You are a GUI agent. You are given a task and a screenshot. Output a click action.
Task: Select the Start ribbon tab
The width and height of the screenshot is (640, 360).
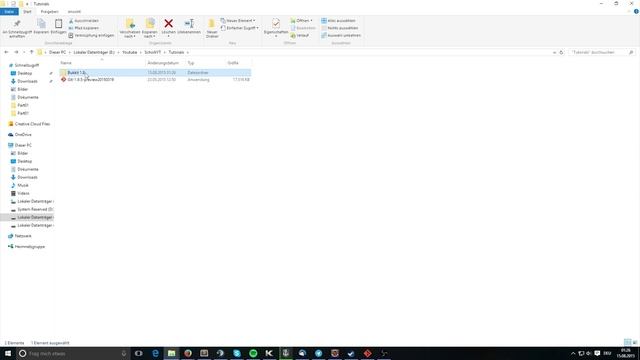(x=27, y=12)
